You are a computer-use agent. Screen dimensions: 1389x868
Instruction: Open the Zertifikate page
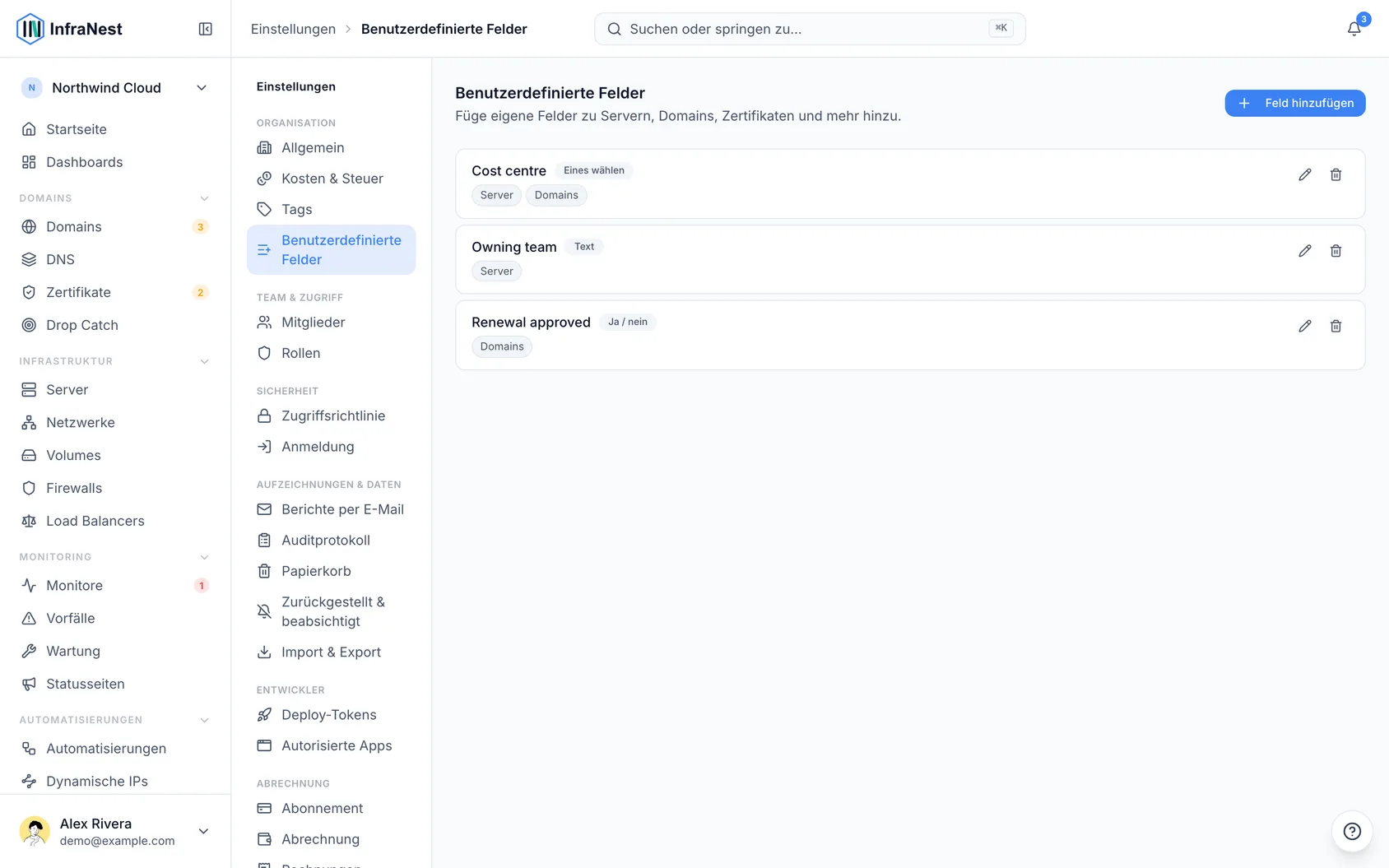coord(115,292)
